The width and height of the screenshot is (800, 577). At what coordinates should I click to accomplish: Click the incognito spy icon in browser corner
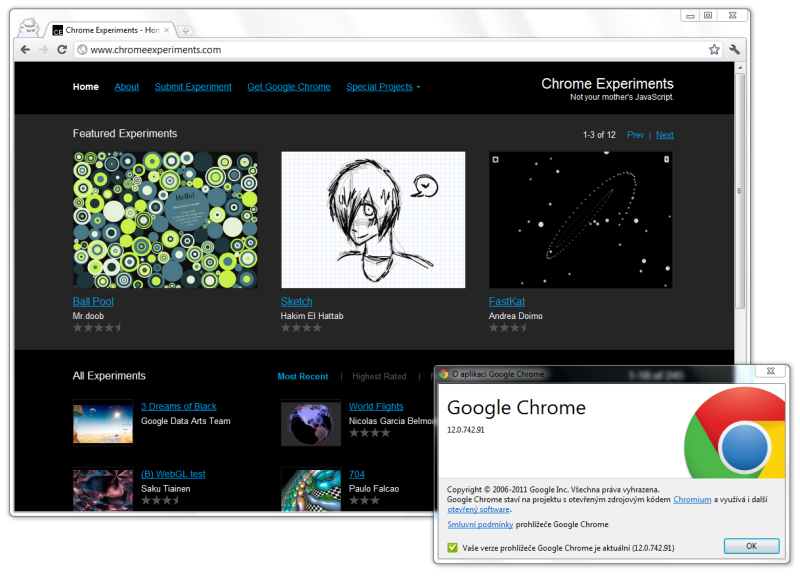pos(29,28)
